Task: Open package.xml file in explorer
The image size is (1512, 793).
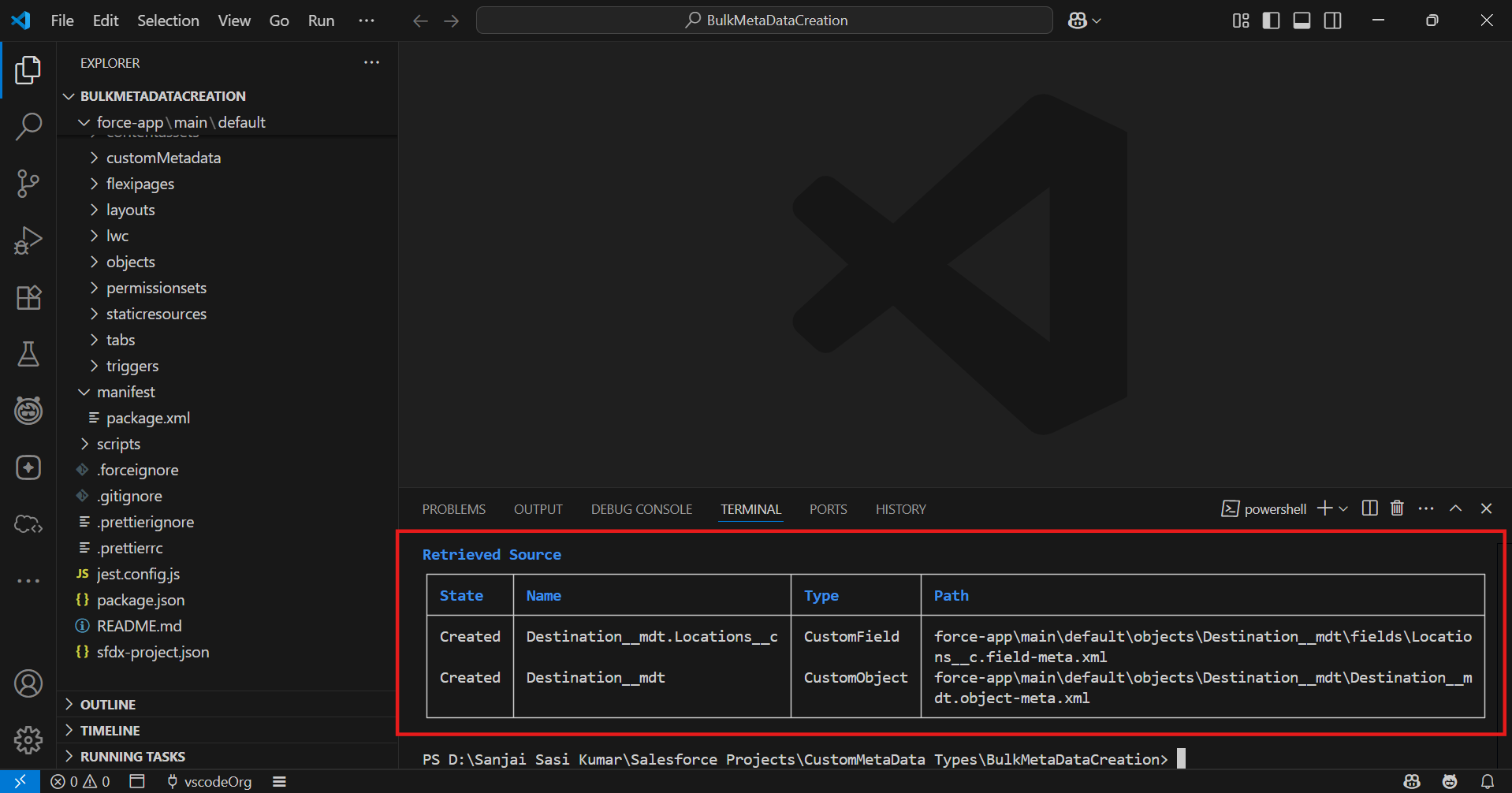Action: [148, 418]
